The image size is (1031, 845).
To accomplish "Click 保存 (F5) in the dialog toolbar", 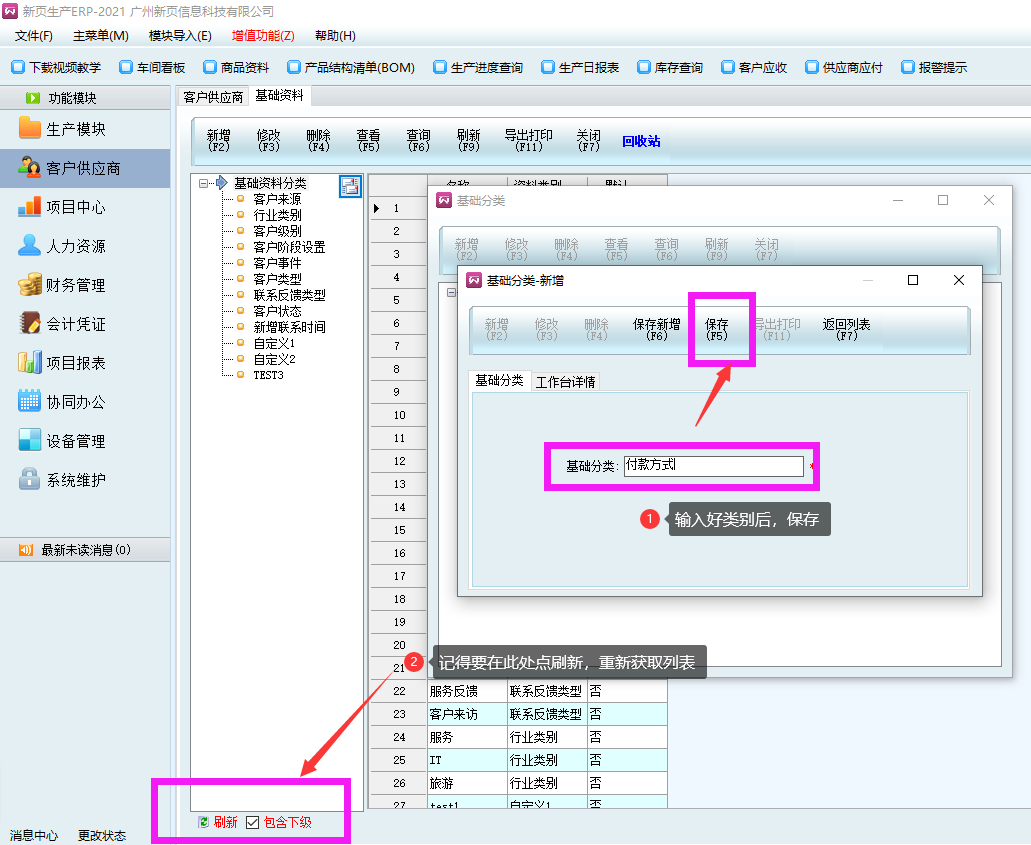I will (x=717, y=330).
